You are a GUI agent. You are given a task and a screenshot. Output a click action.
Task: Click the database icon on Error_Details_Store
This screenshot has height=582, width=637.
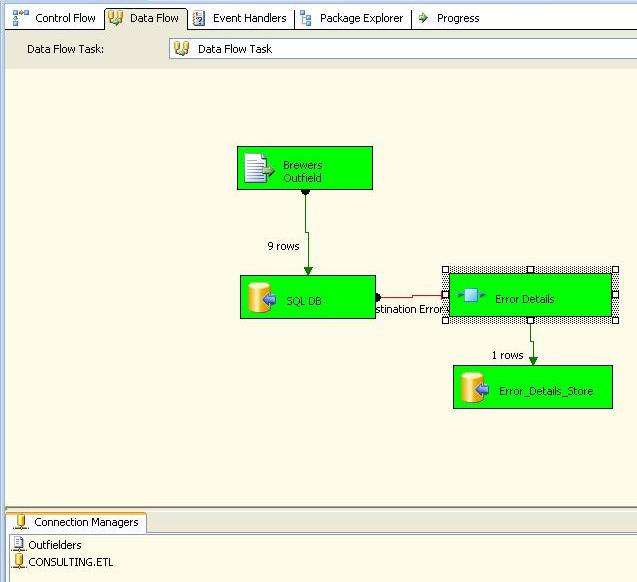475,387
